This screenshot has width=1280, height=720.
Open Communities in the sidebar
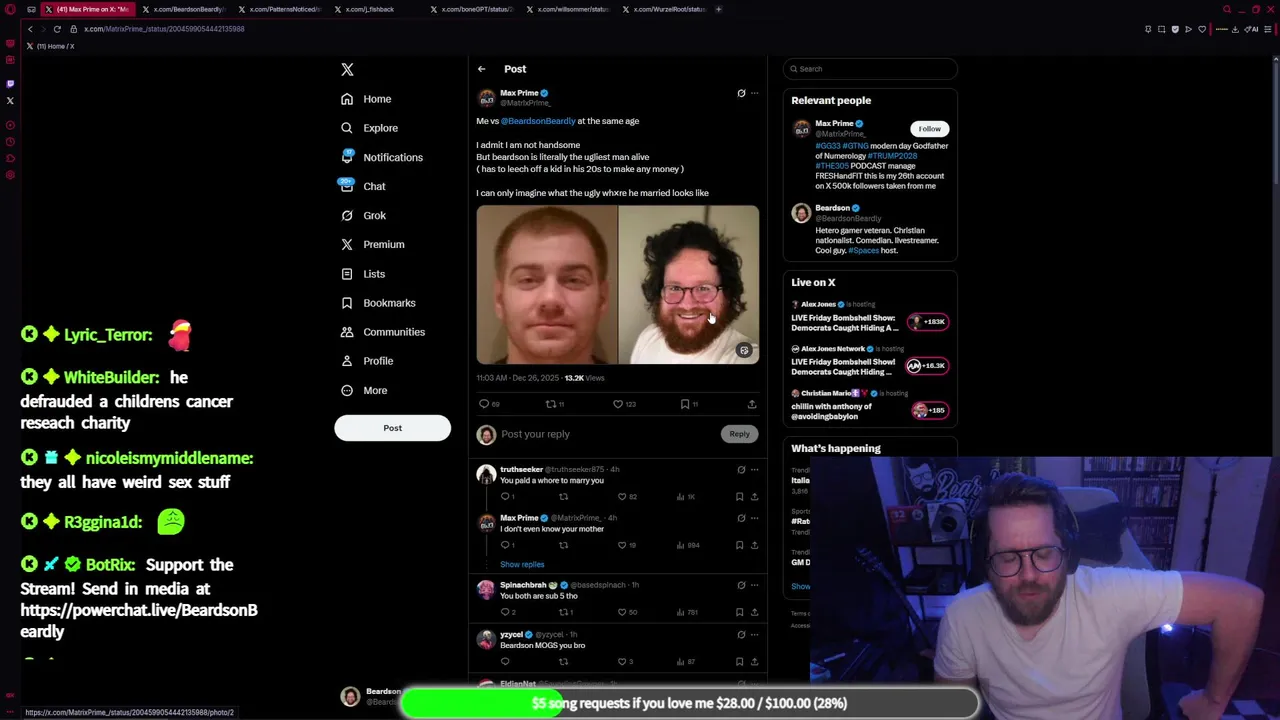[382, 331]
